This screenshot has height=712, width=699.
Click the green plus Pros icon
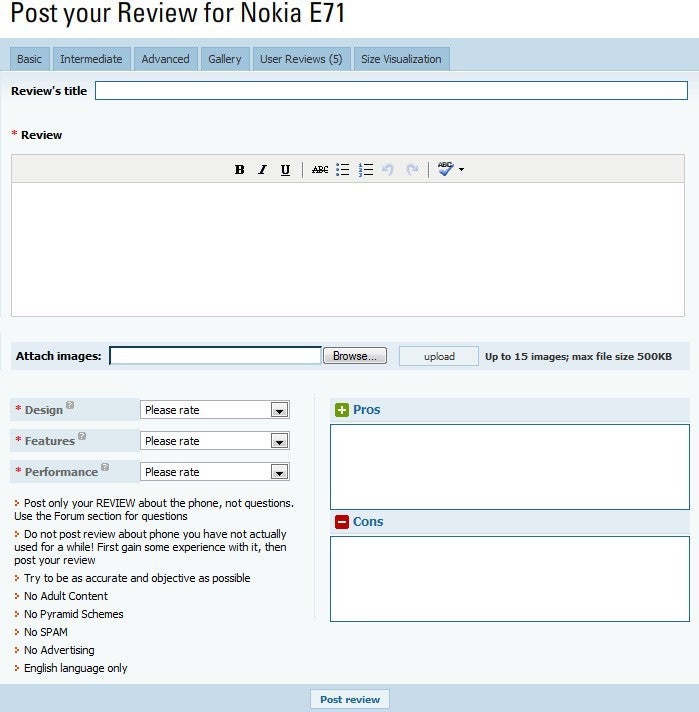(x=342, y=410)
